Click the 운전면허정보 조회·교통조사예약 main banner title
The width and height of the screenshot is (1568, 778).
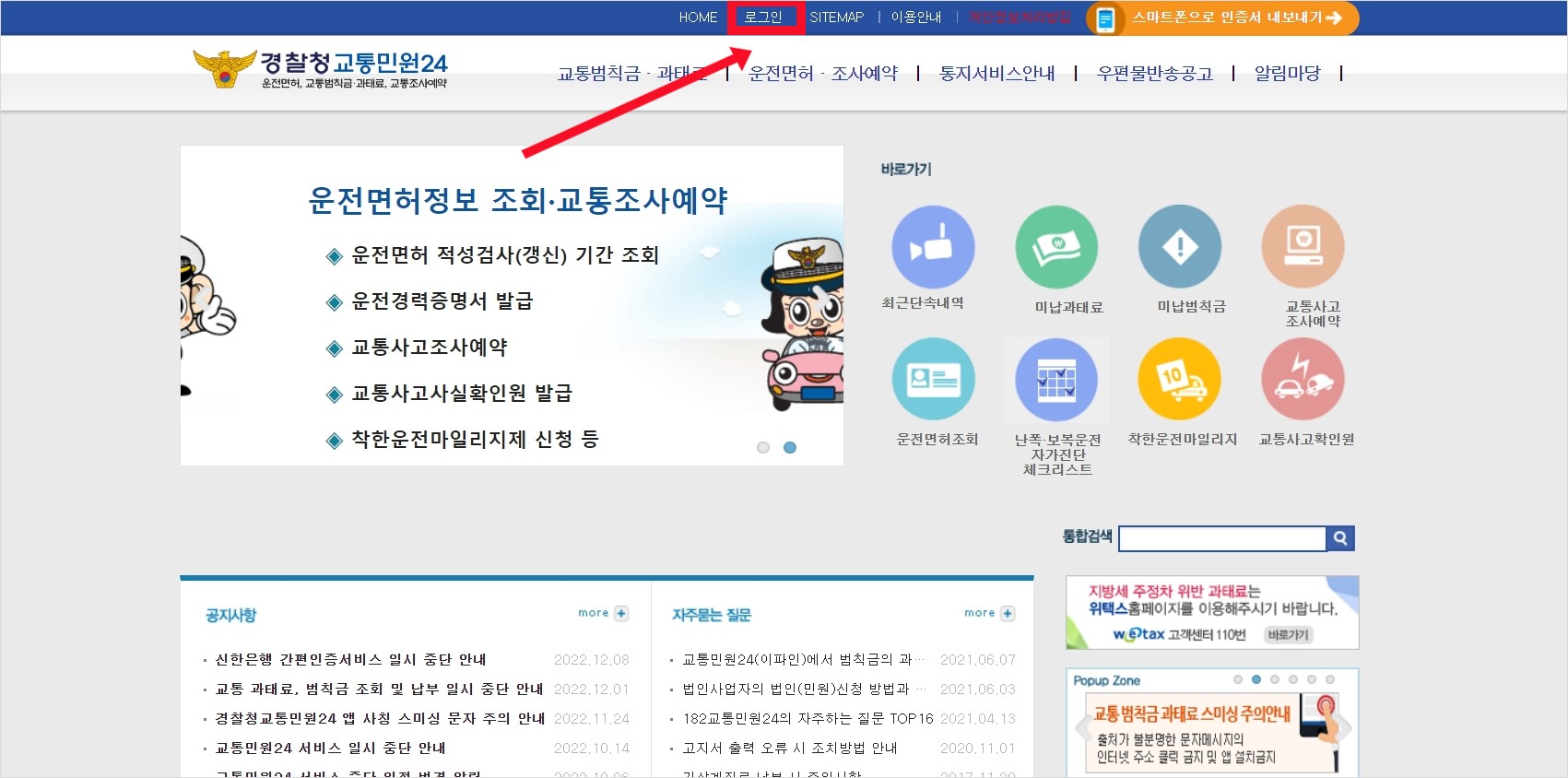(518, 200)
